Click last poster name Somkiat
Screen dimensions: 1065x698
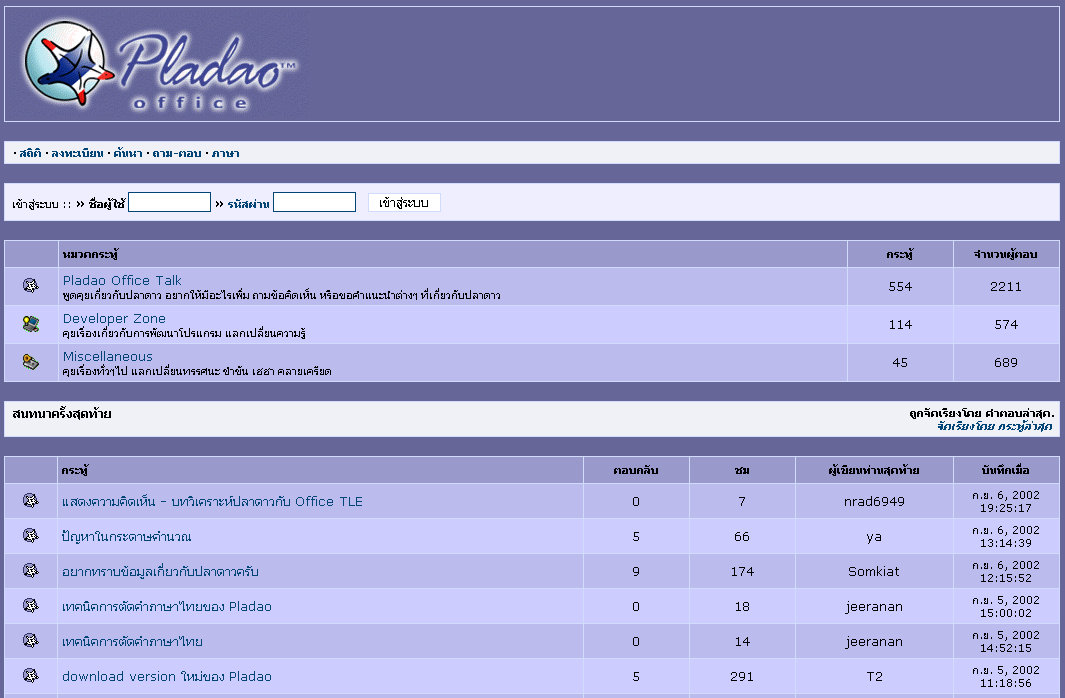click(874, 572)
